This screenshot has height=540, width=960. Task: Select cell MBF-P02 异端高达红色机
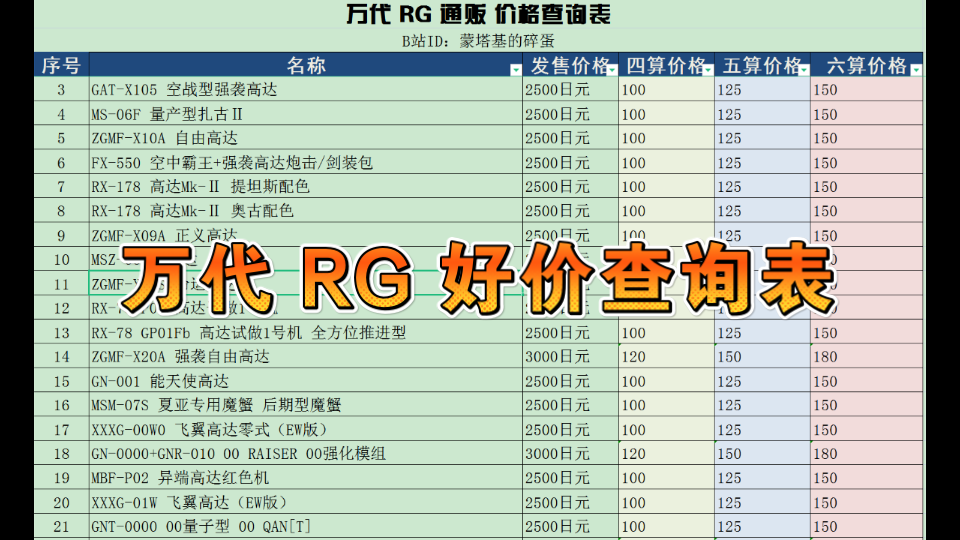(x=306, y=478)
